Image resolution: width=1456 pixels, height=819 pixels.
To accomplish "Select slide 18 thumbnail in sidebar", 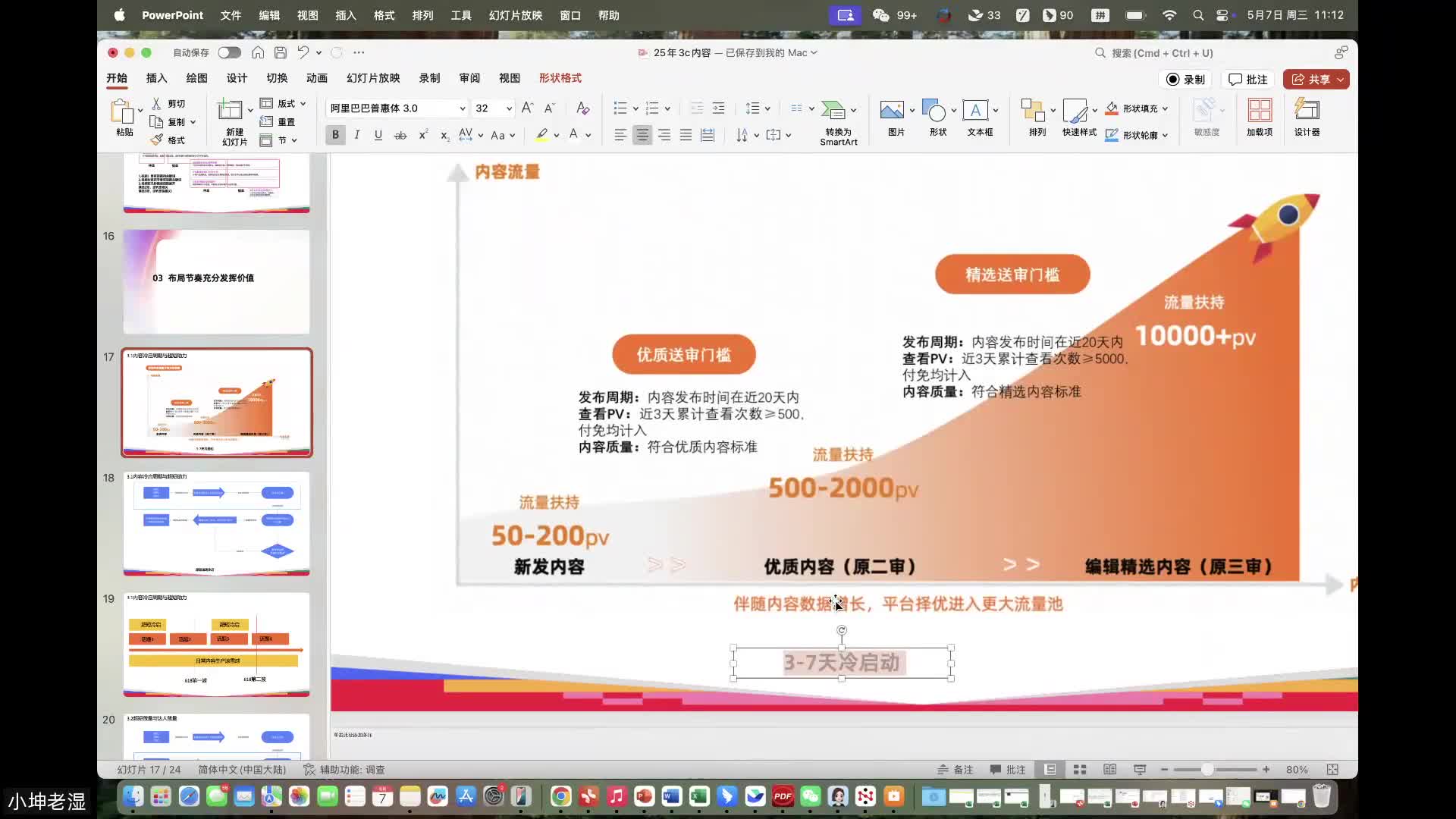I will tap(216, 523).
